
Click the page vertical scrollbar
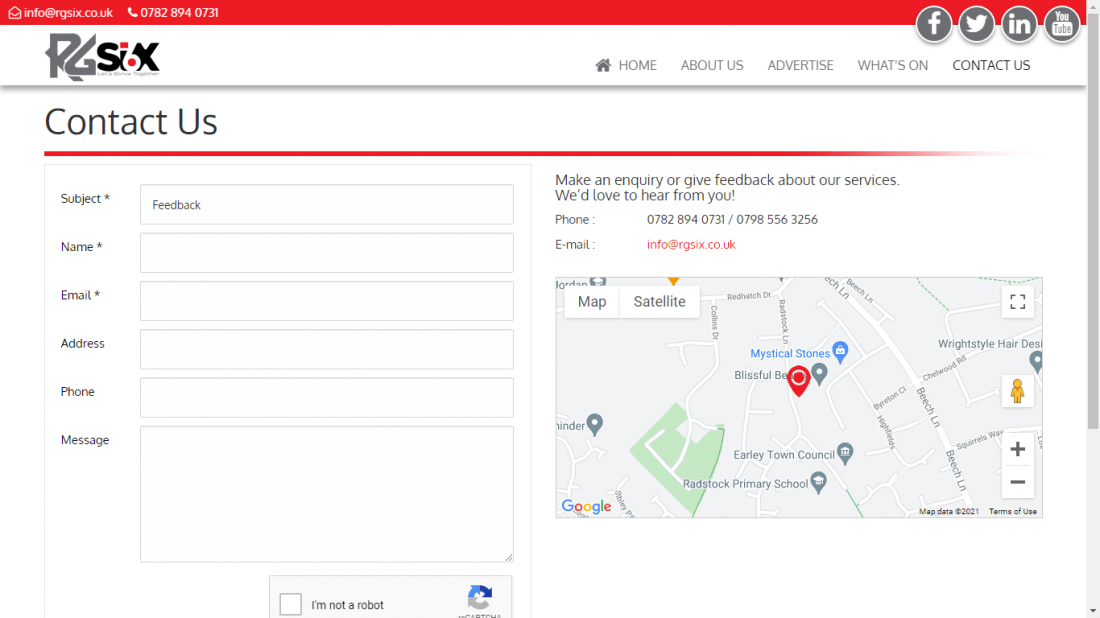point(1093,221)
